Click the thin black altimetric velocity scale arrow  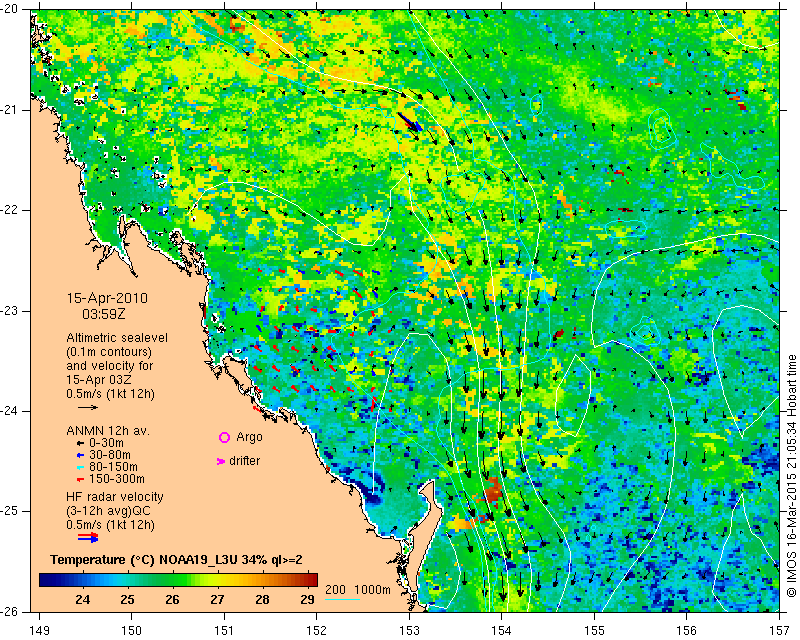coord(88,407)
